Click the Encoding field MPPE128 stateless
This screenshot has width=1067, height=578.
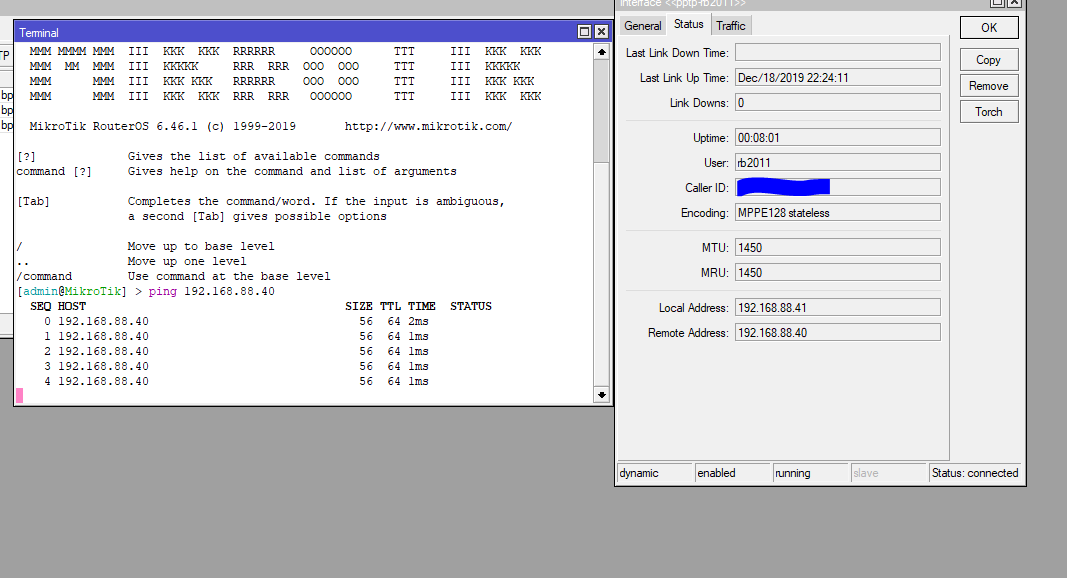pyautogui.click(x=838, y=212)
